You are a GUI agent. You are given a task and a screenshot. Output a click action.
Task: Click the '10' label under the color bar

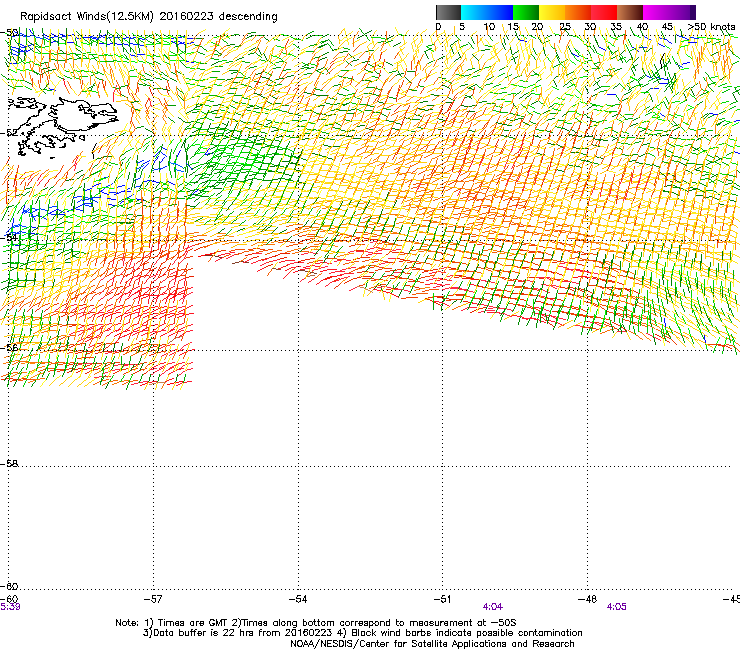point(489,27)
